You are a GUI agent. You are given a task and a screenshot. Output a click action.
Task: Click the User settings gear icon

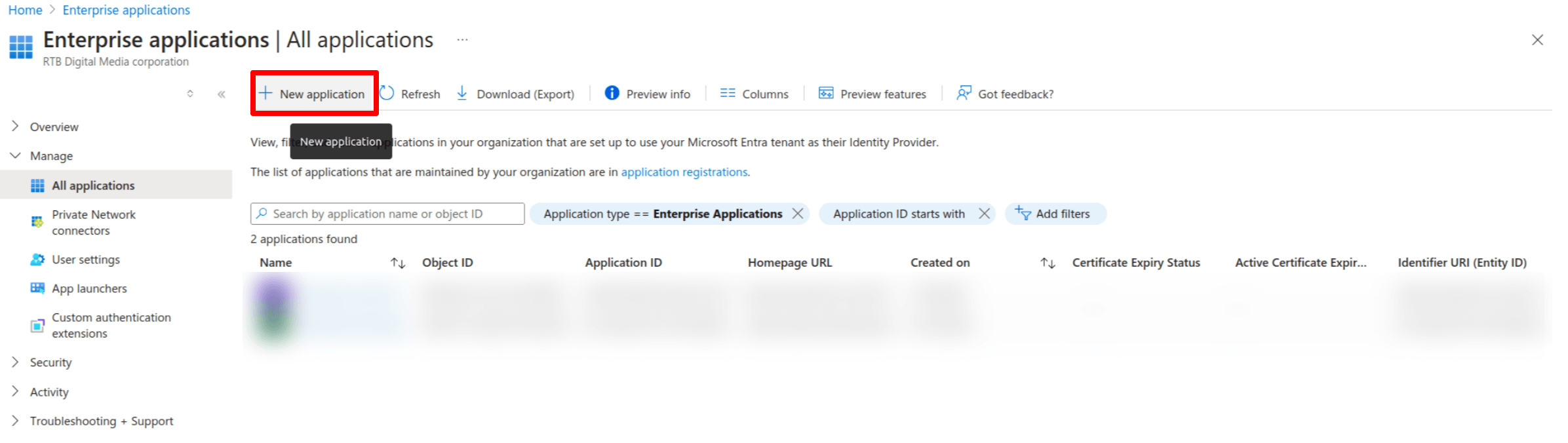(37, 260)
